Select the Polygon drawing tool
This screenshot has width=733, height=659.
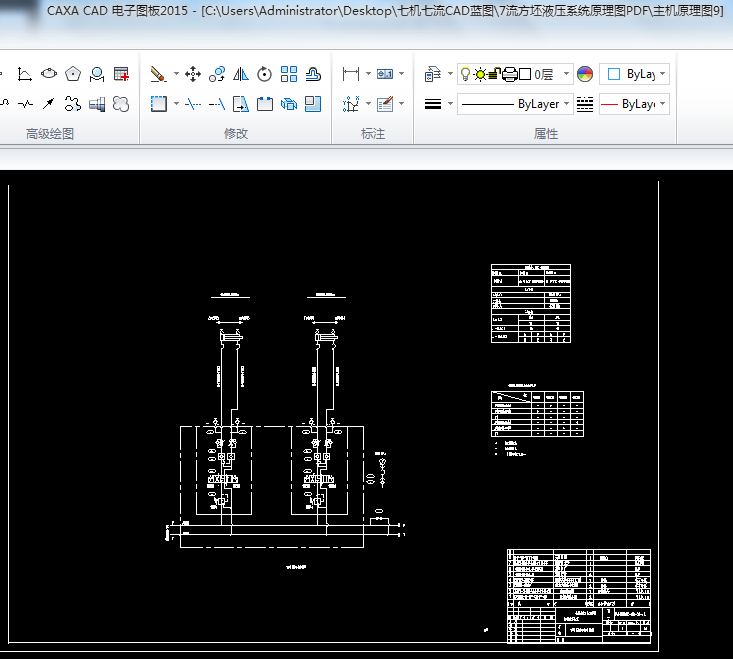coord(73,74)
